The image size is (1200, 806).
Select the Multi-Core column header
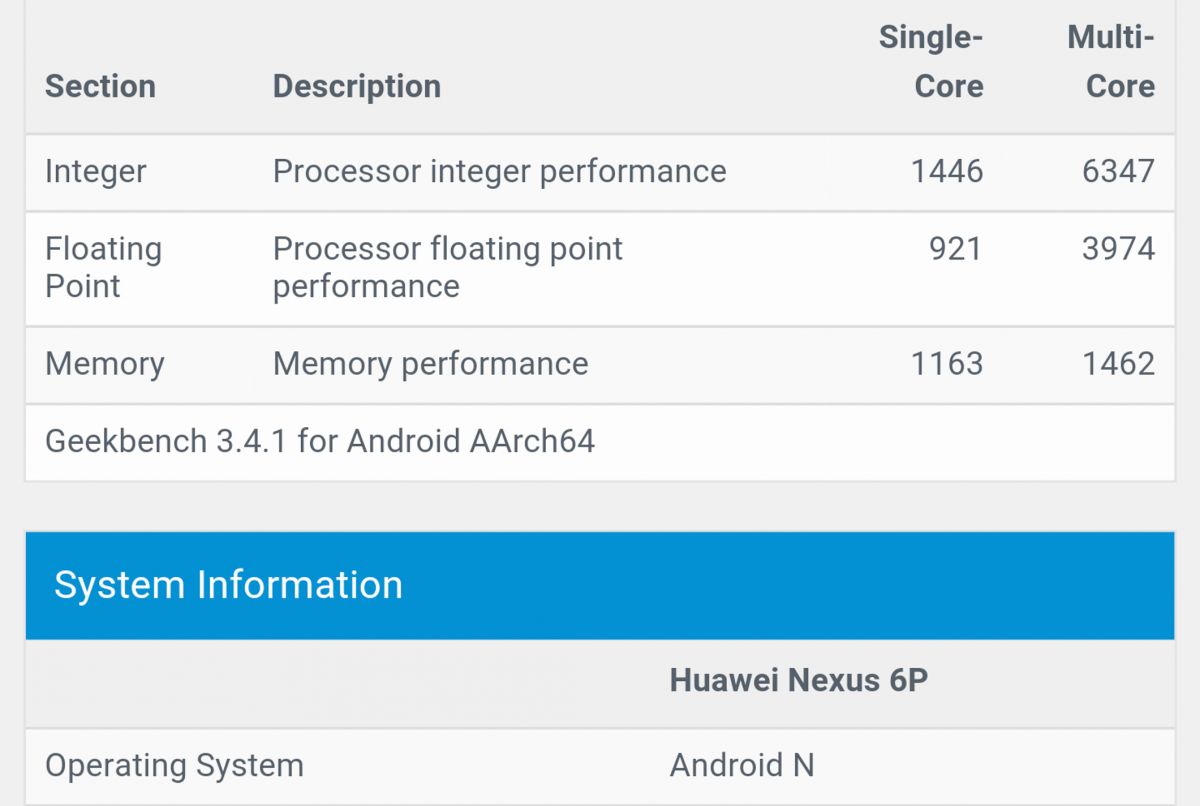(x=1111, y=62)
